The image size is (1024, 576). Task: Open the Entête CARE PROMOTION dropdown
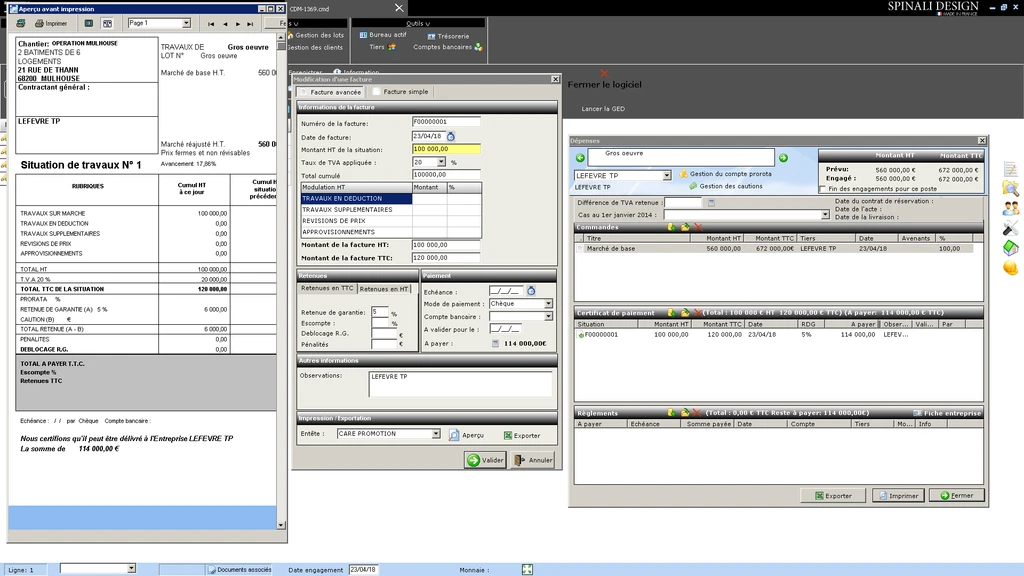pos(436,434)
